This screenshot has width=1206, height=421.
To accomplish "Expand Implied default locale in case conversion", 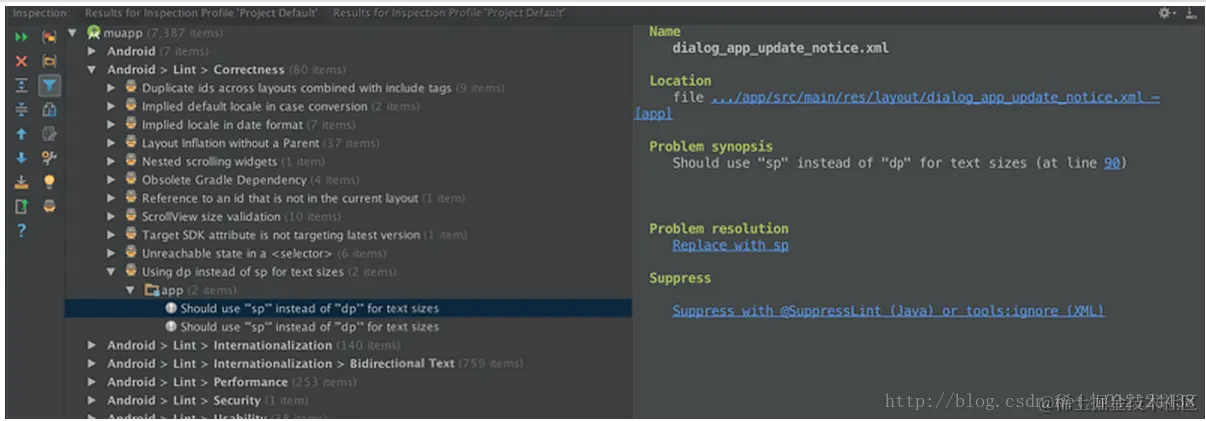I will tap(112, 106).
